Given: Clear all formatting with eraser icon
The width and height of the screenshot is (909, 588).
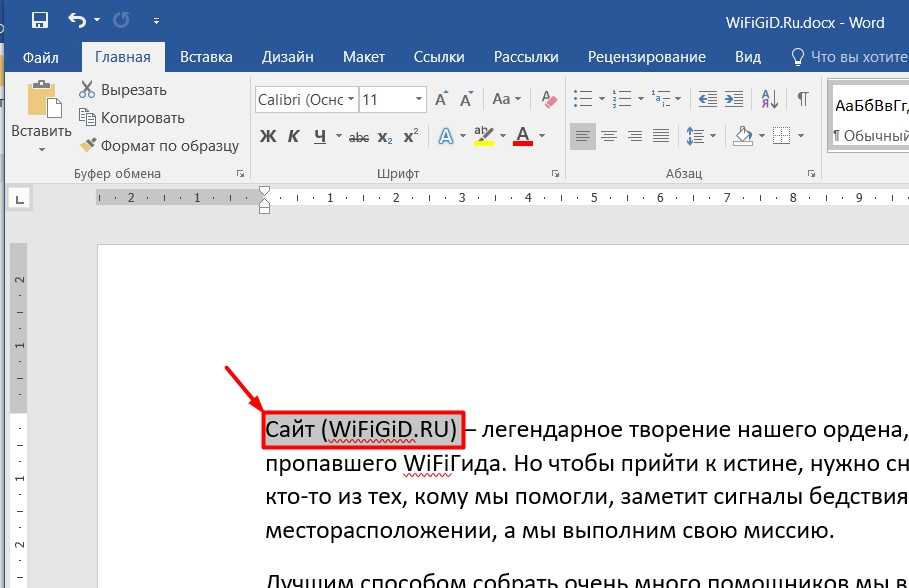Looking at the screenshot, I should point(548,99).
